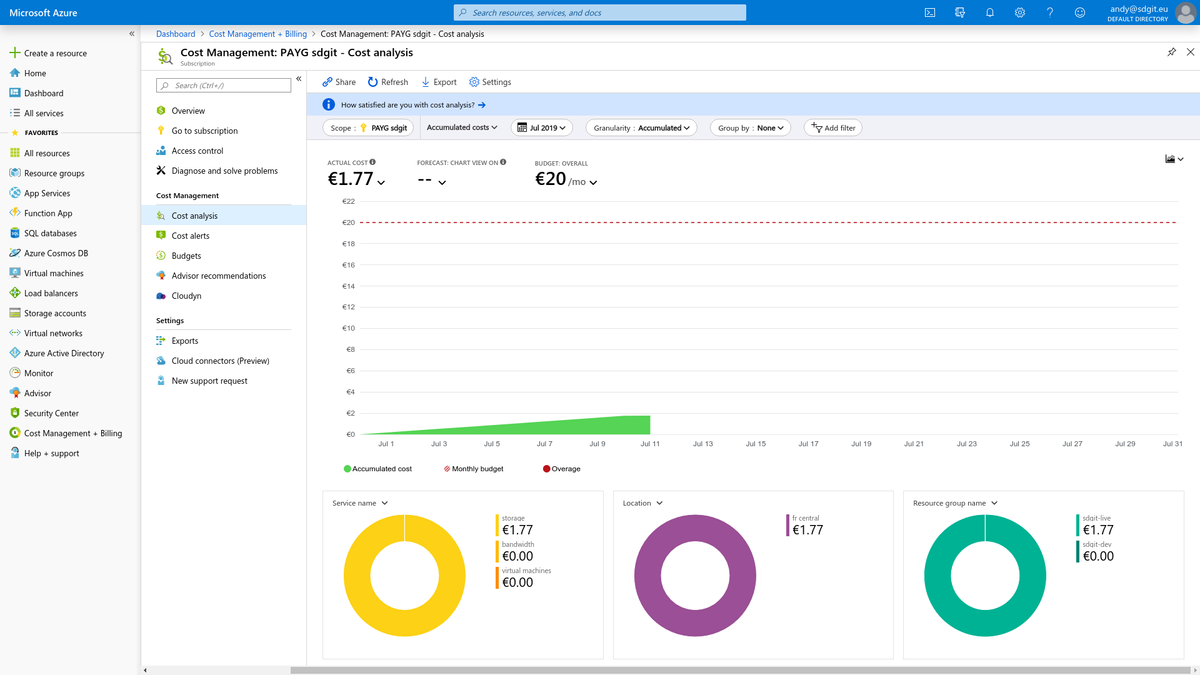The height and width of the screenshot is (675, 1200).
Task: Click the Search (Ctrl+/) field in the blade
Action: (x=222, y=85)
